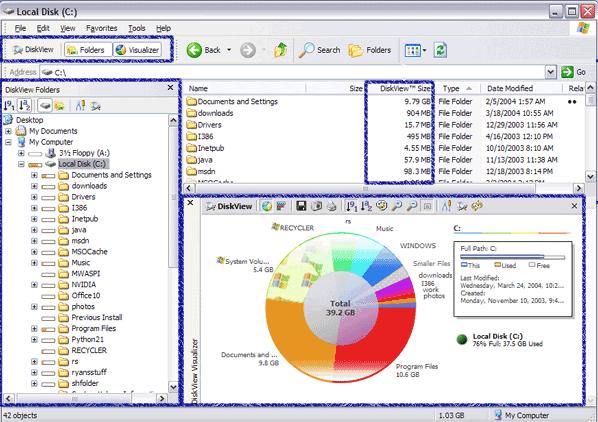
Task: Click the greyed fit-view icon in Visualizer
Action: (x=428, y=206)
